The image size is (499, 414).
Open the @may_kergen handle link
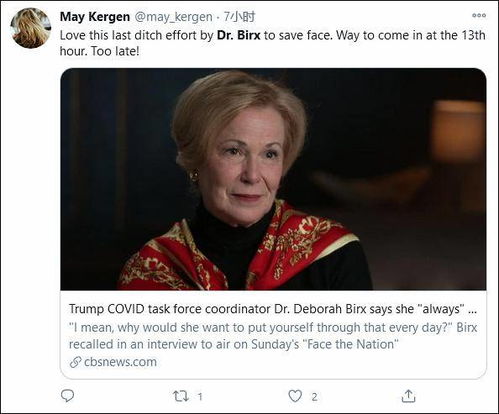173,17
